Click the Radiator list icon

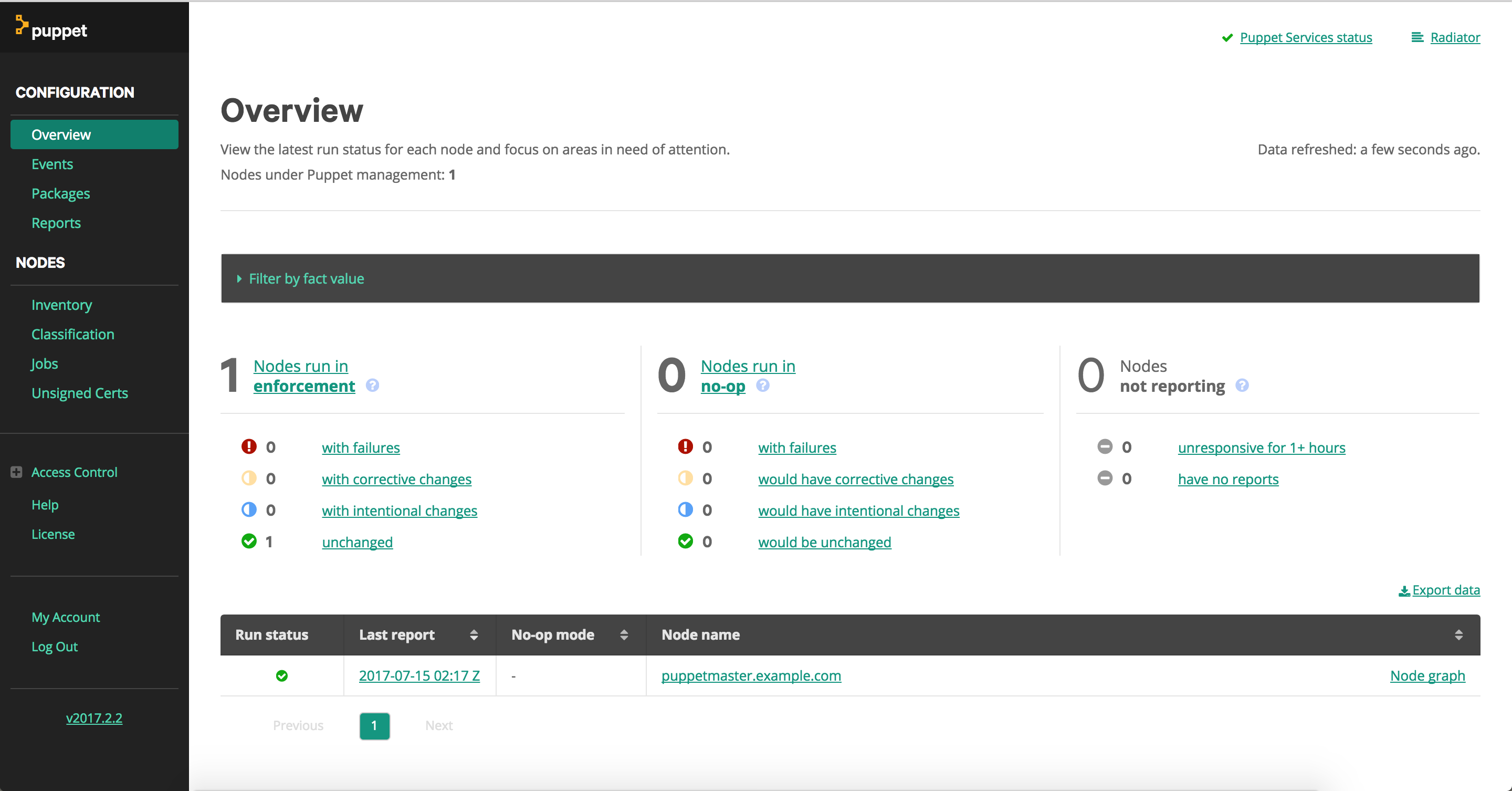pos(1417,38)
